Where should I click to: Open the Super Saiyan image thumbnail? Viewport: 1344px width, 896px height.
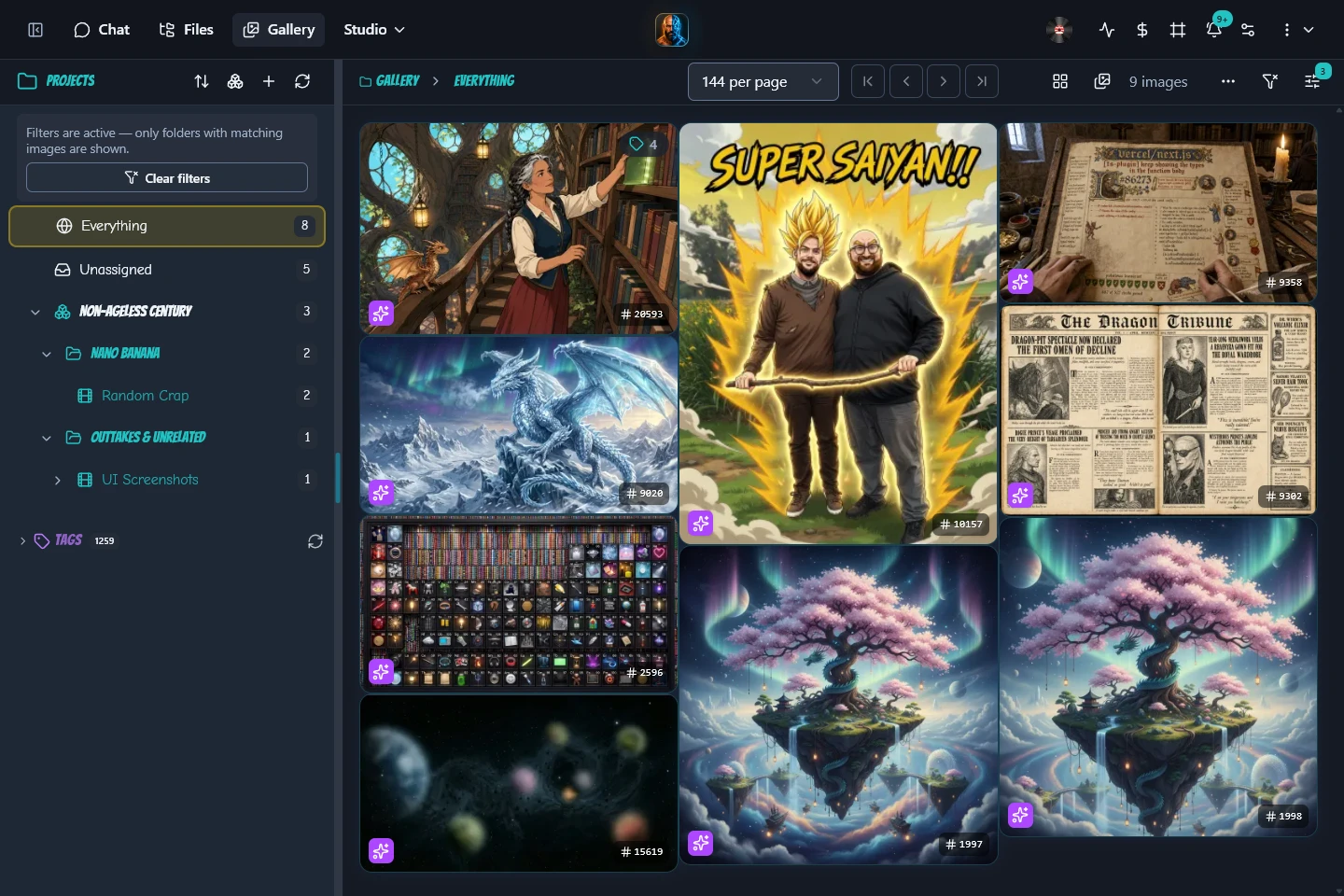pyautogui.click(x=838, y=332)
